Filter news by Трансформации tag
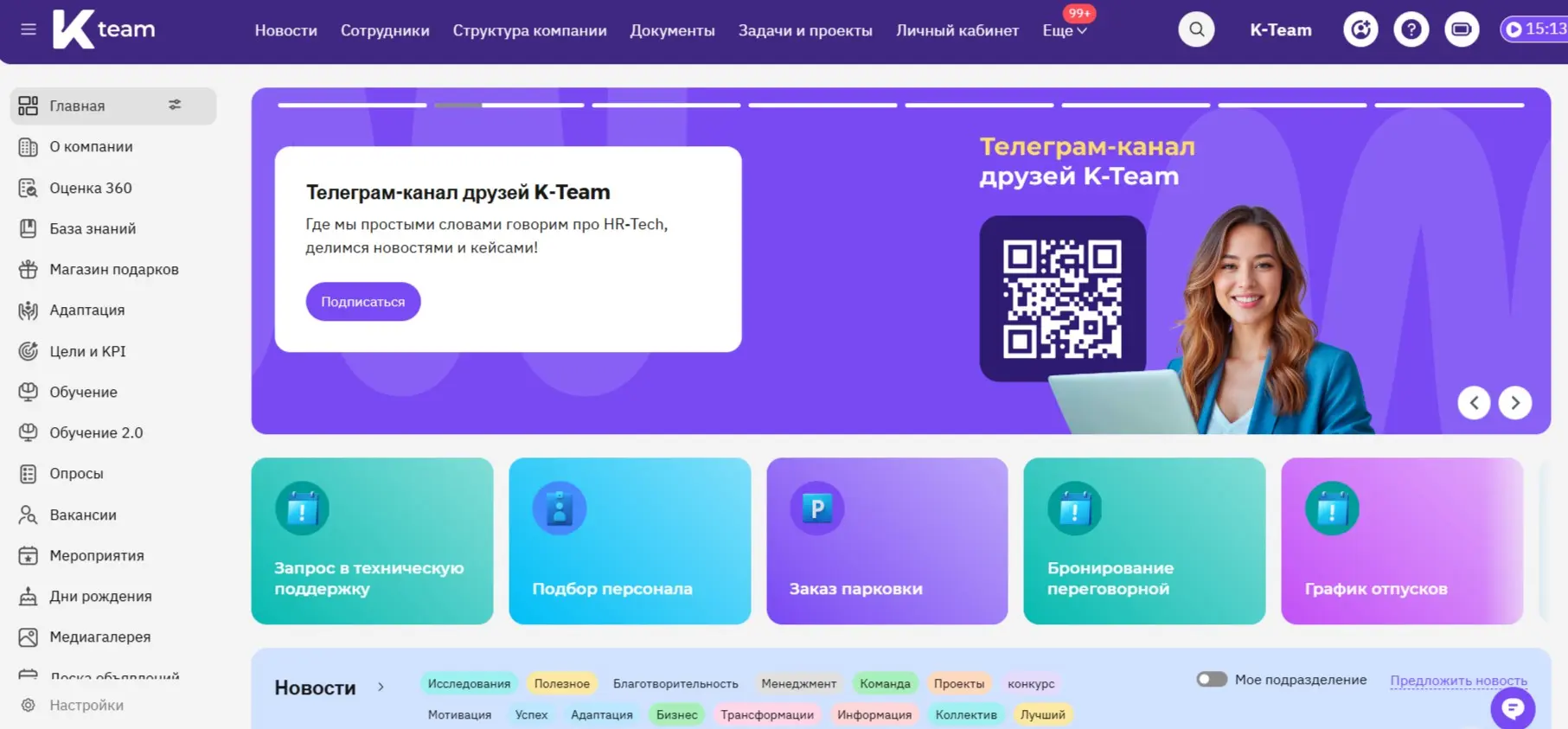This screenshot has height=729, width=1568. tap(767, 714)
